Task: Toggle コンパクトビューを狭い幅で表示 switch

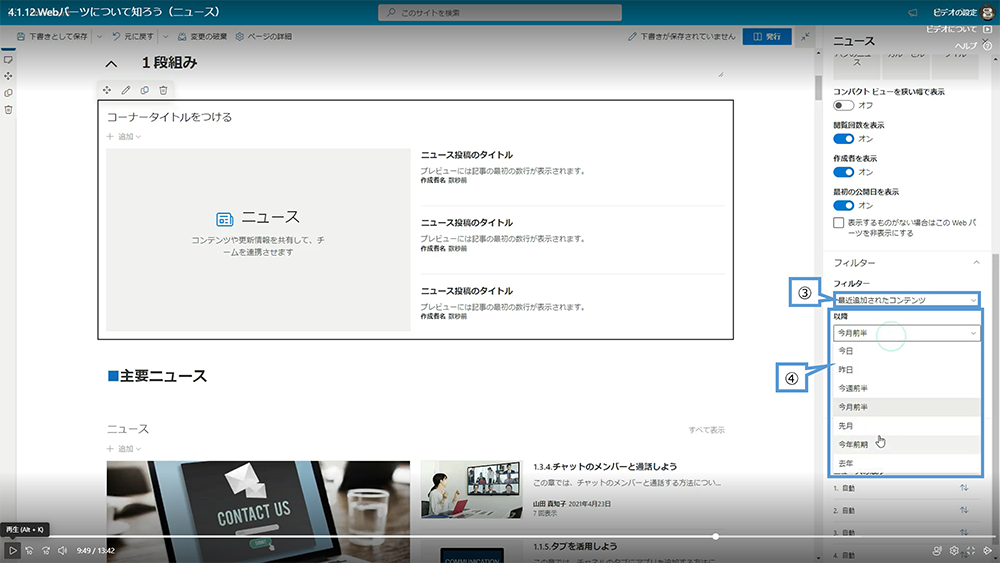Action: click(x=843, y=105)
